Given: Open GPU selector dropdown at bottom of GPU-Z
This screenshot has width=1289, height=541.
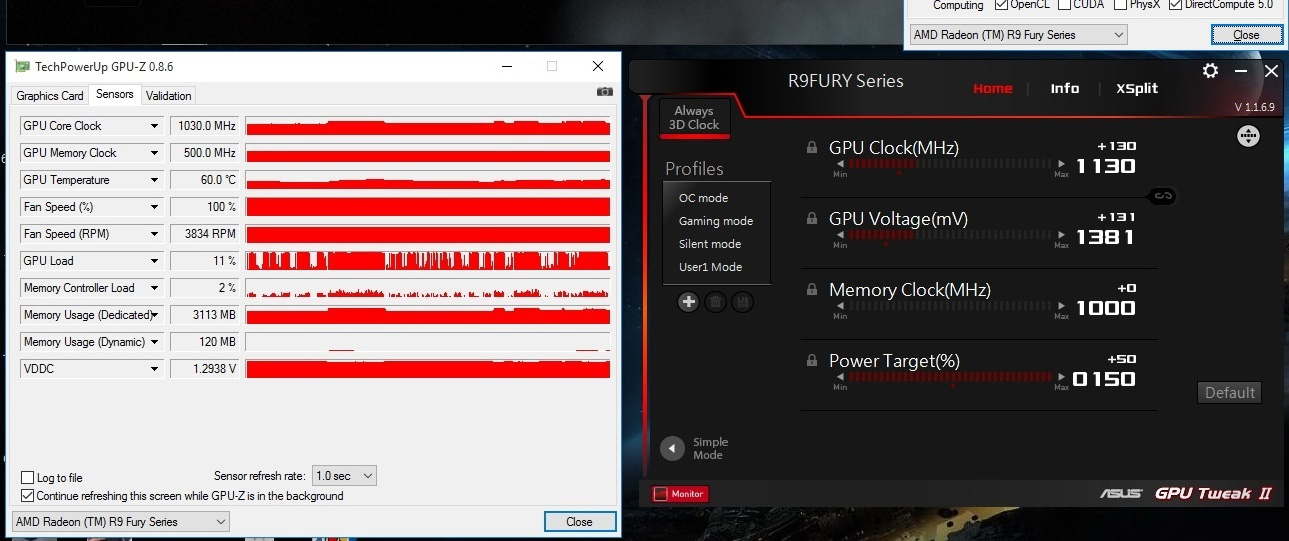Looking at the screenshot, I should tap(120, 522).
